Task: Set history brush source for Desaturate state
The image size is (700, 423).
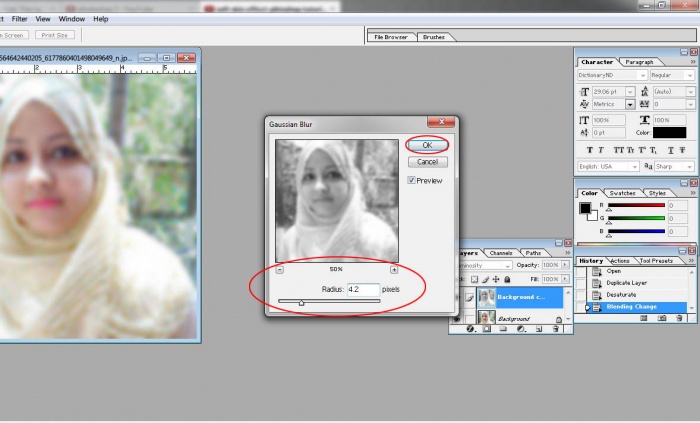Action: click(580, 295)
